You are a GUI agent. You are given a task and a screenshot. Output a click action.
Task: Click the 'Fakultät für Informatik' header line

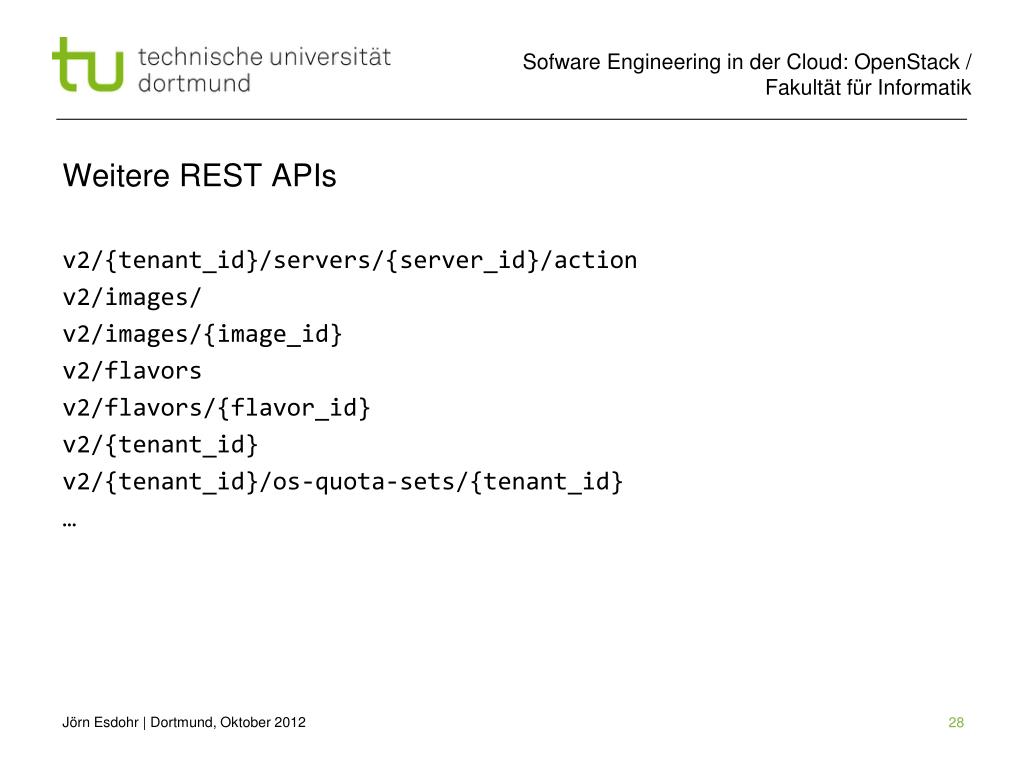click(x=868, y=88)
